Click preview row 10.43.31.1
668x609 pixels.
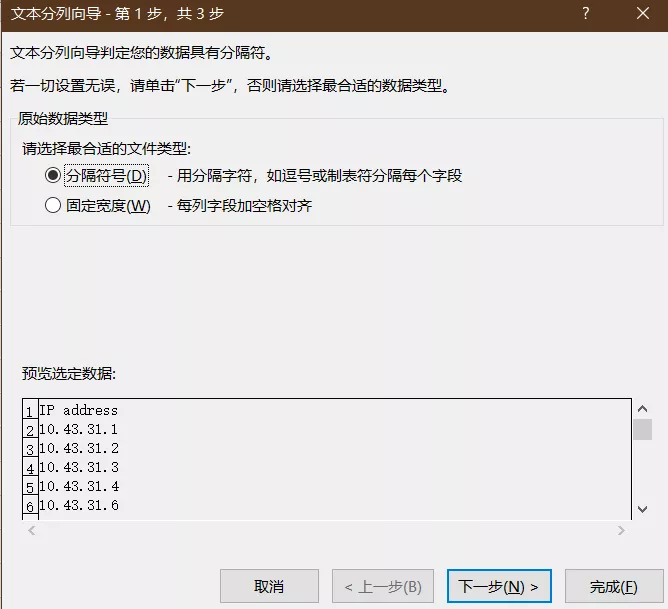pos(78,429)
